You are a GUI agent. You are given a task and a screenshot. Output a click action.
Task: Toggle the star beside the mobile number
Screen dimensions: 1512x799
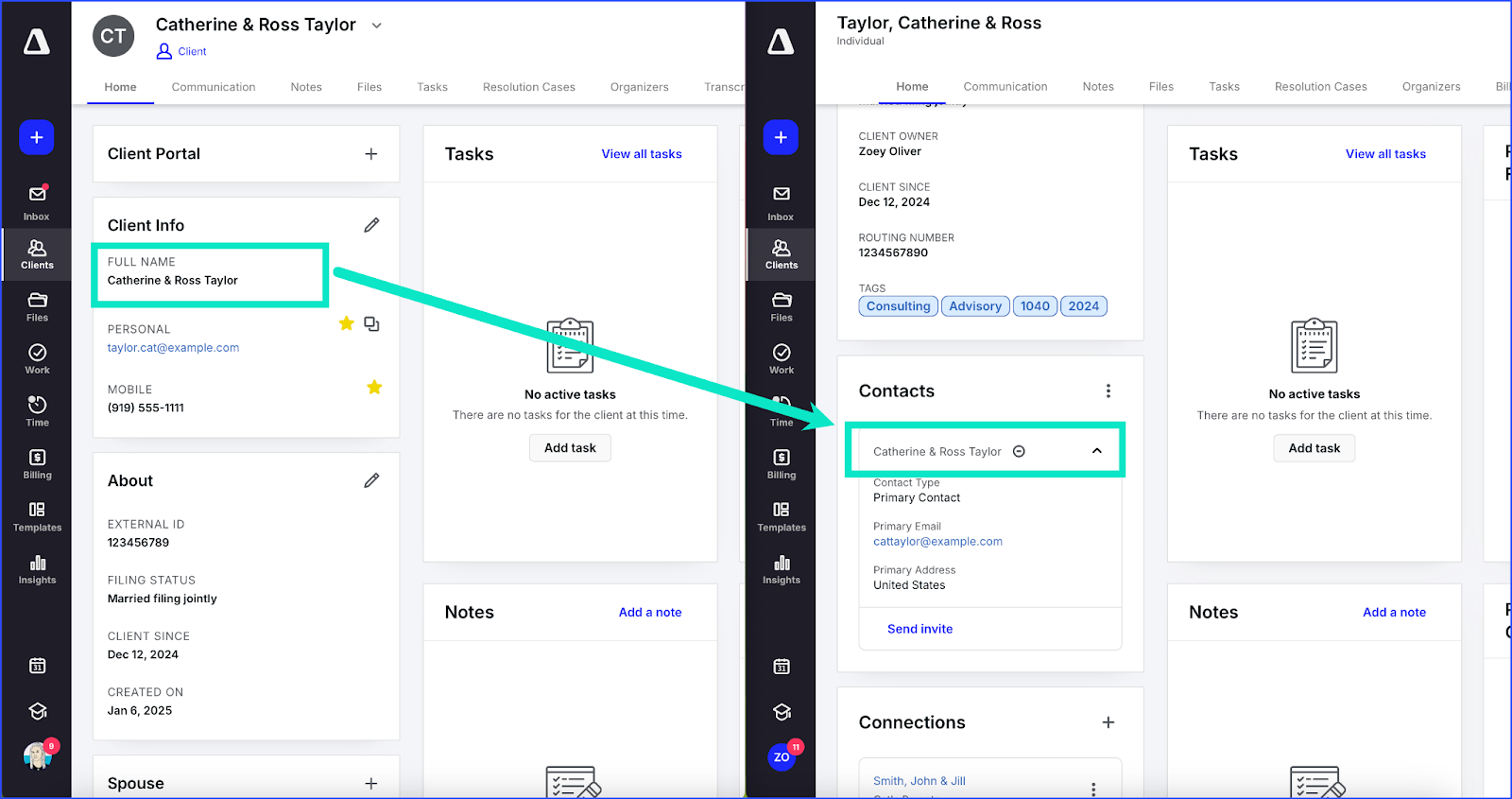pyautogui.click(x=374, y=388)
